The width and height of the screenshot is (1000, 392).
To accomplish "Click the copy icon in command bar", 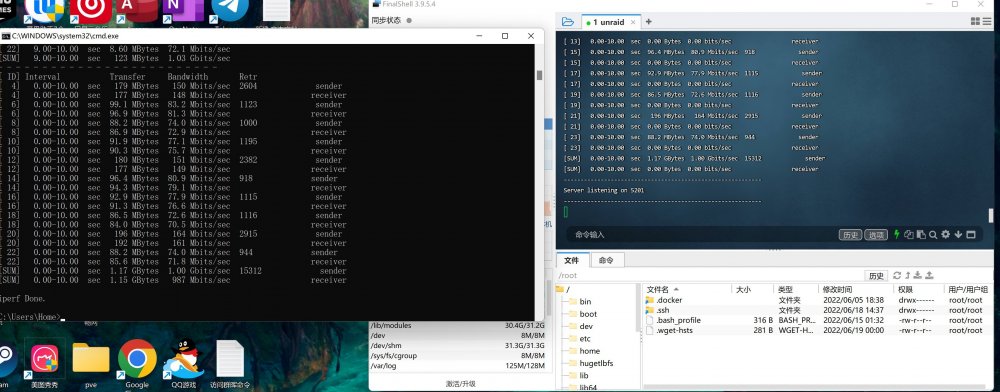I will [x=909, y=235].
